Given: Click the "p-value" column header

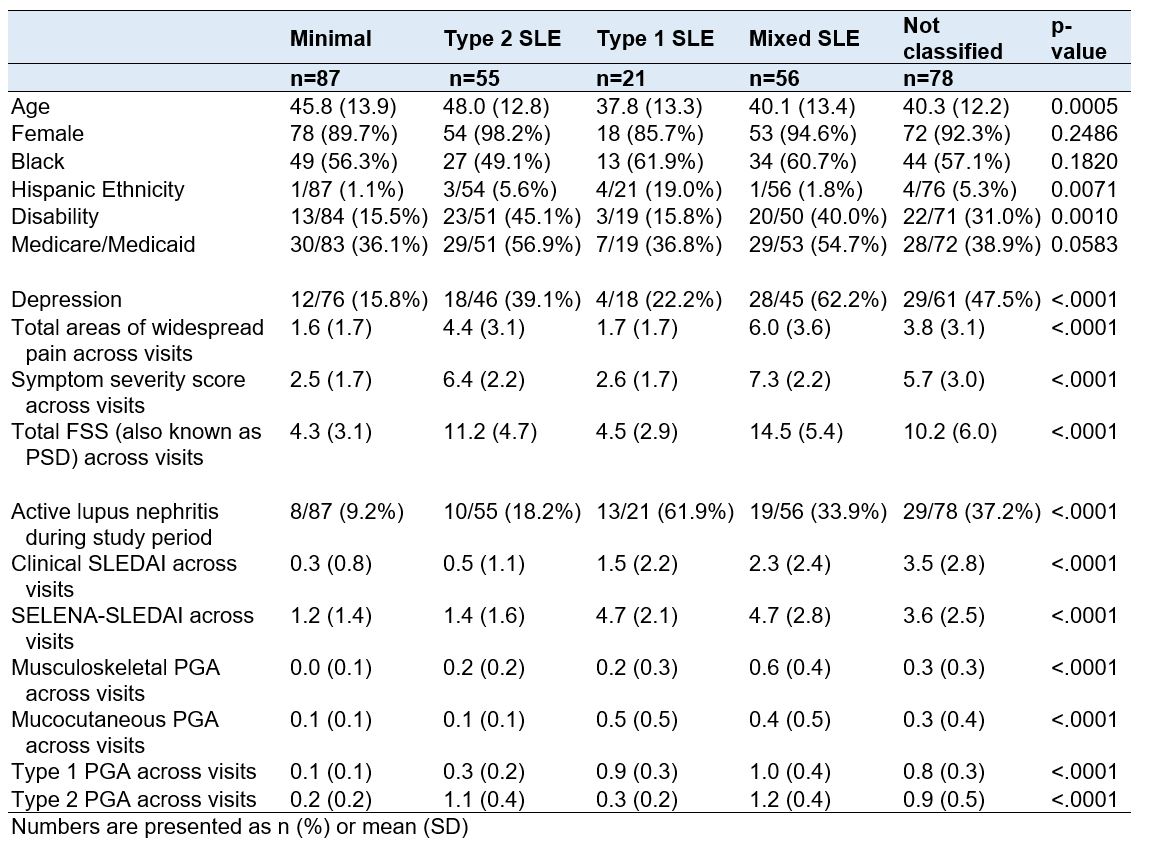Looking at the screenshot, I should pyautogui.click(x=1079, y=39).
